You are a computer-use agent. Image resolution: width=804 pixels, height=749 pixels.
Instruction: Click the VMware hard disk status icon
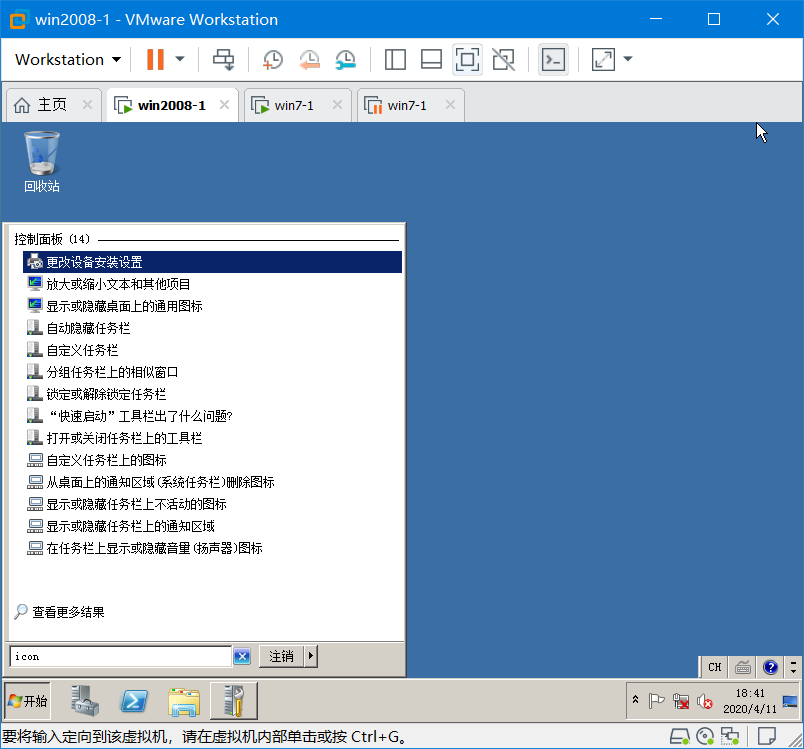pyautogui.click(x=679, y=737)
